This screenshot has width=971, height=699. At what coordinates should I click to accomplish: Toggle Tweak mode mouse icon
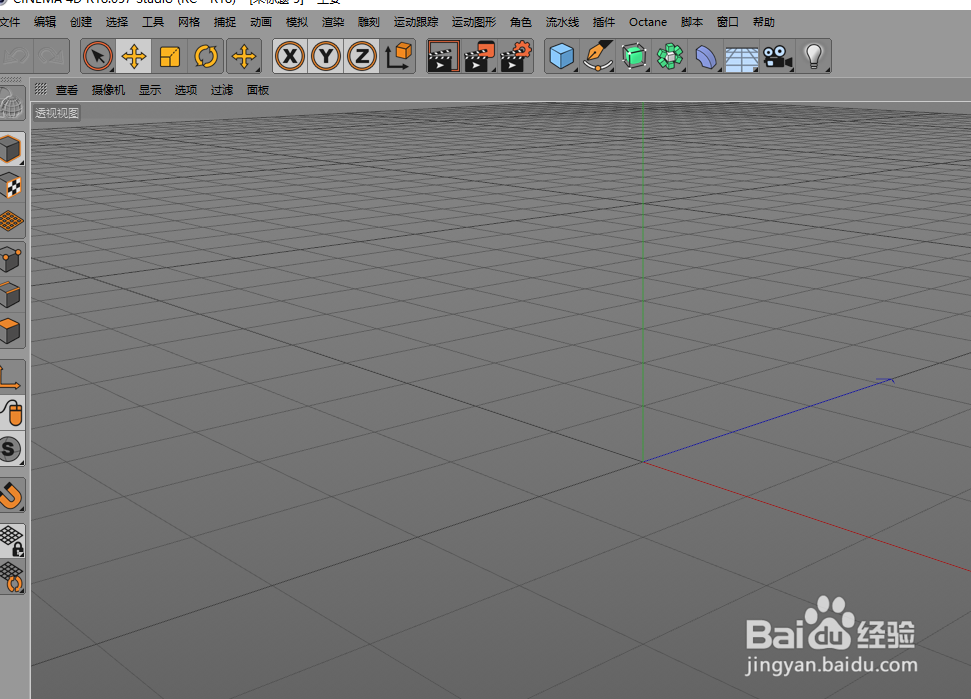coord(12,413)
